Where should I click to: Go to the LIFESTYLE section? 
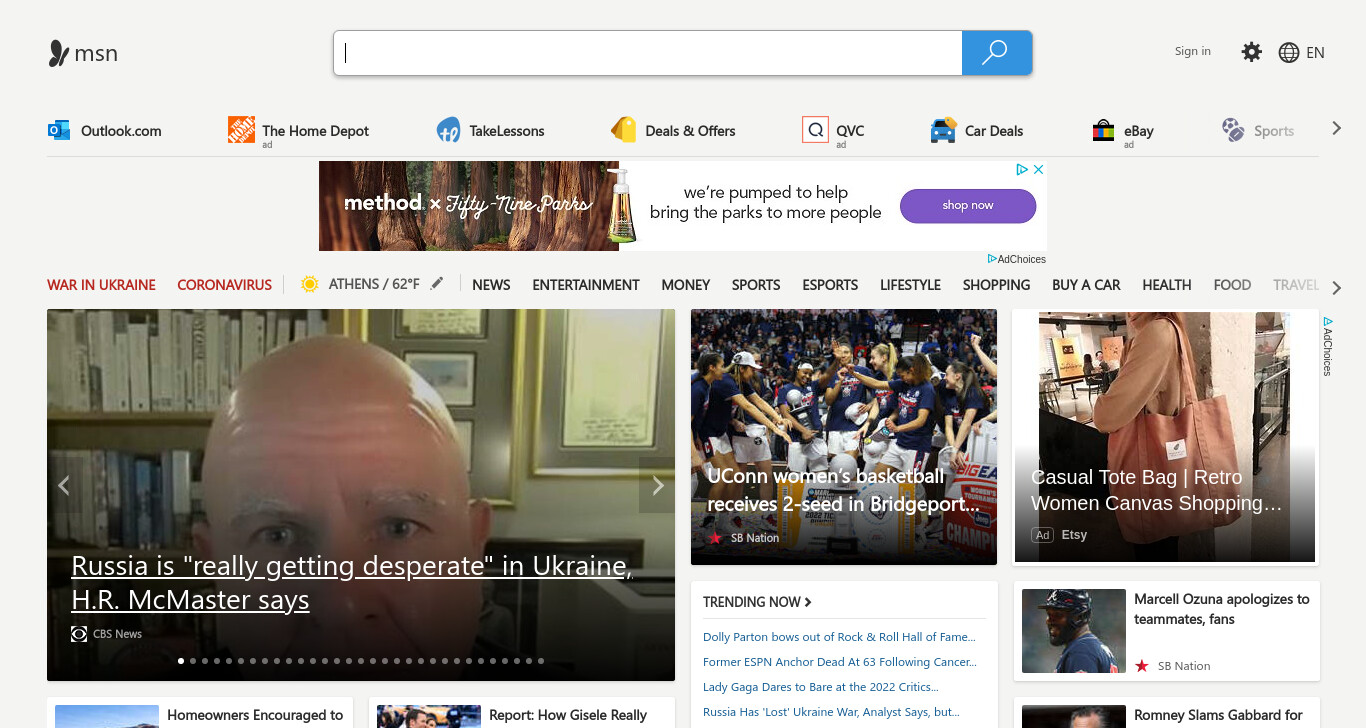(910, 285)
